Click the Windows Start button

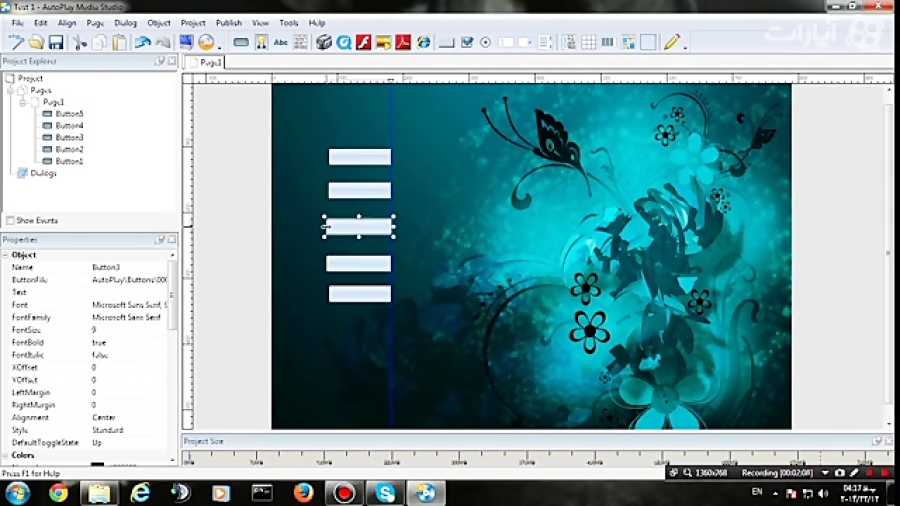(17, 493)
